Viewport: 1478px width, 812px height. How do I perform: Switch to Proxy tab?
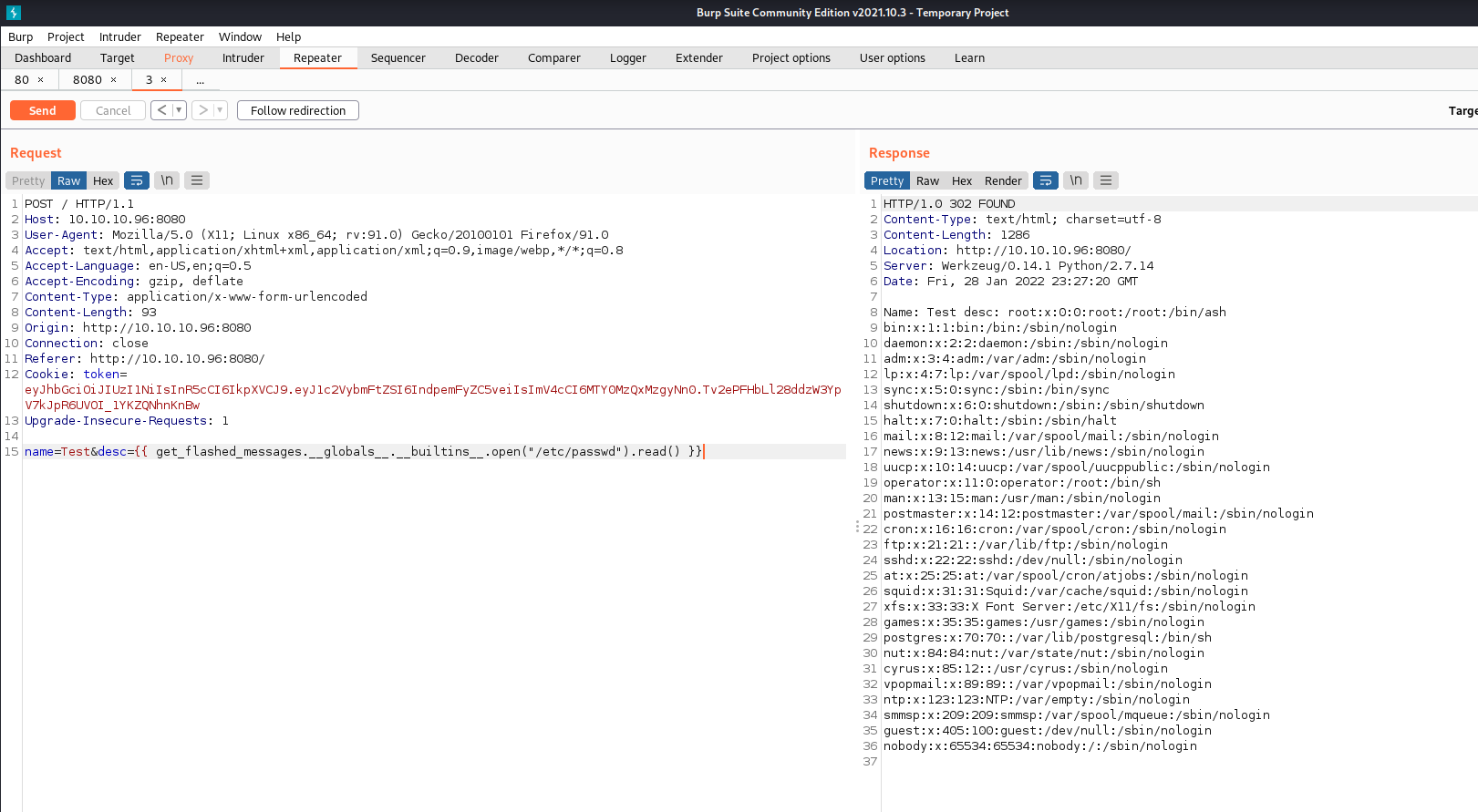[179, 57]
